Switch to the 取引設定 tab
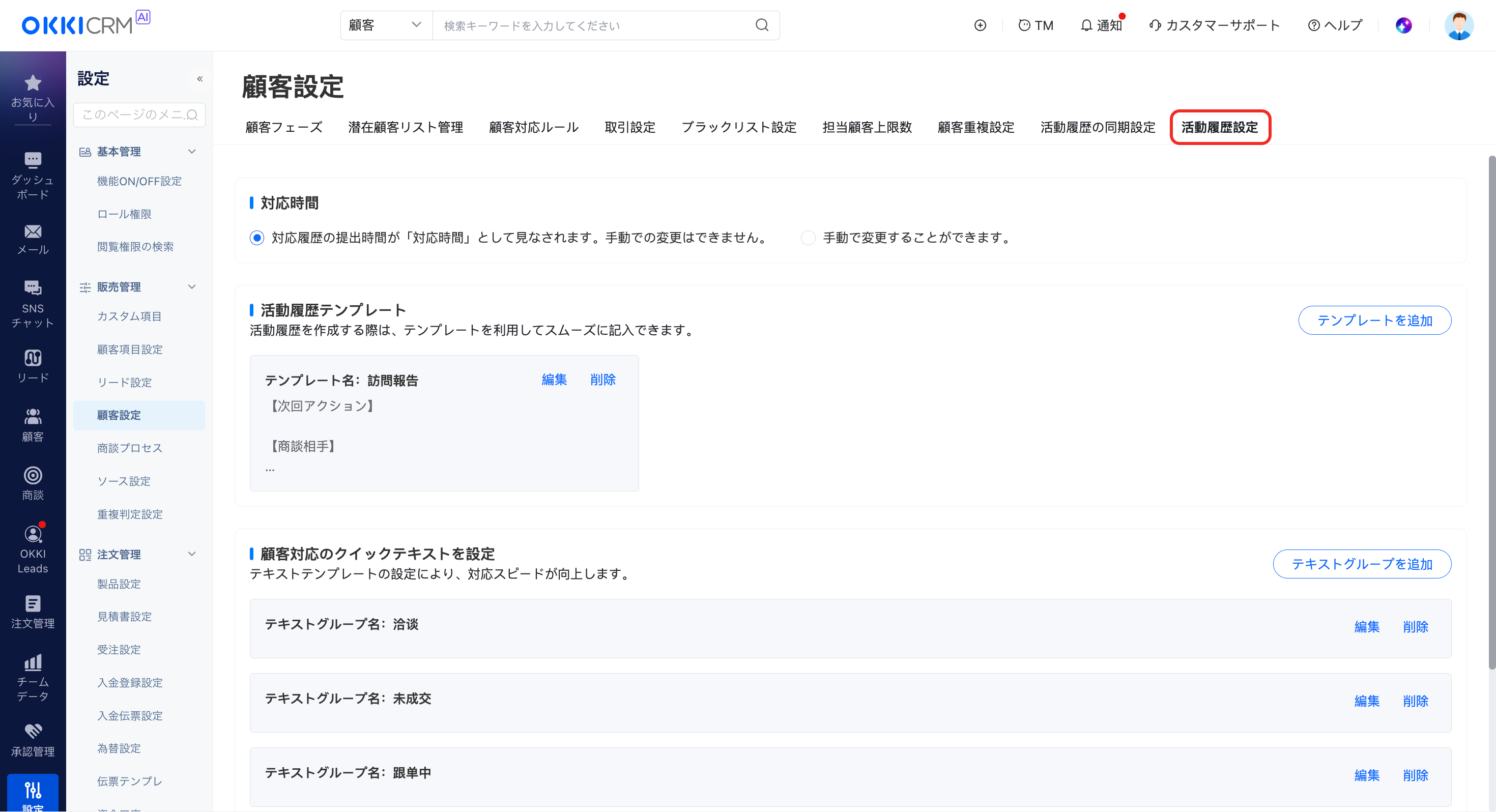The image size is (1496, 812). pos(630,127)
